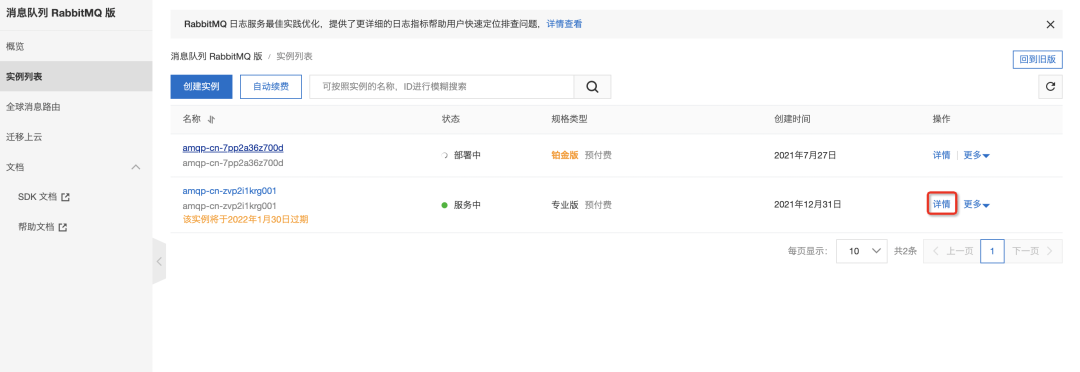Image resolution: width=1080 pixels, height=372 pixels.
Task: Click 部署中 status text
Action: coord(468,155)
